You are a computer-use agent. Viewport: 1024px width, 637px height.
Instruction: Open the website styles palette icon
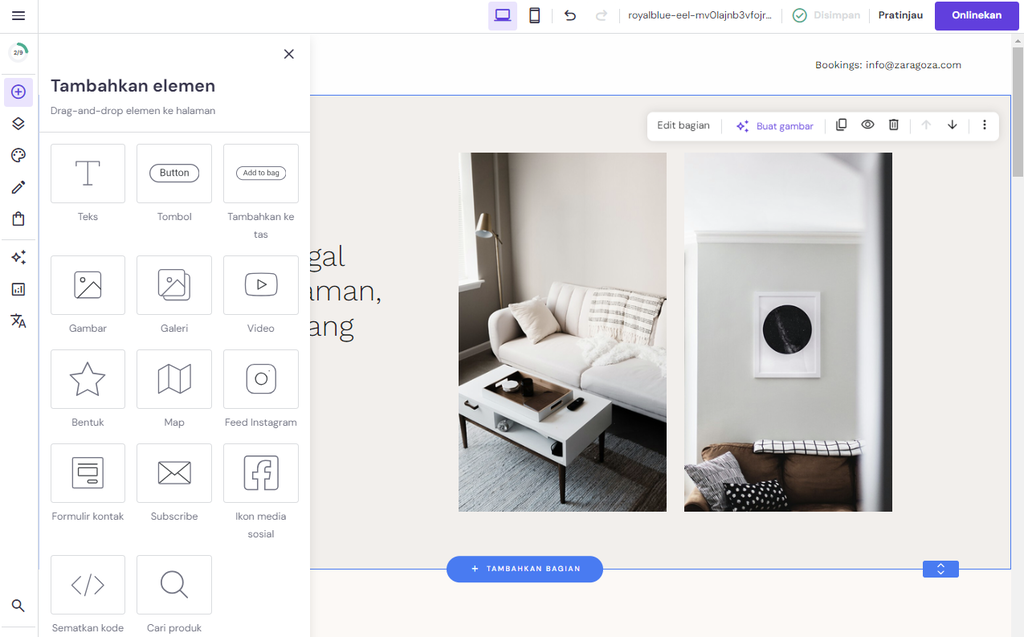pos(18,155)
